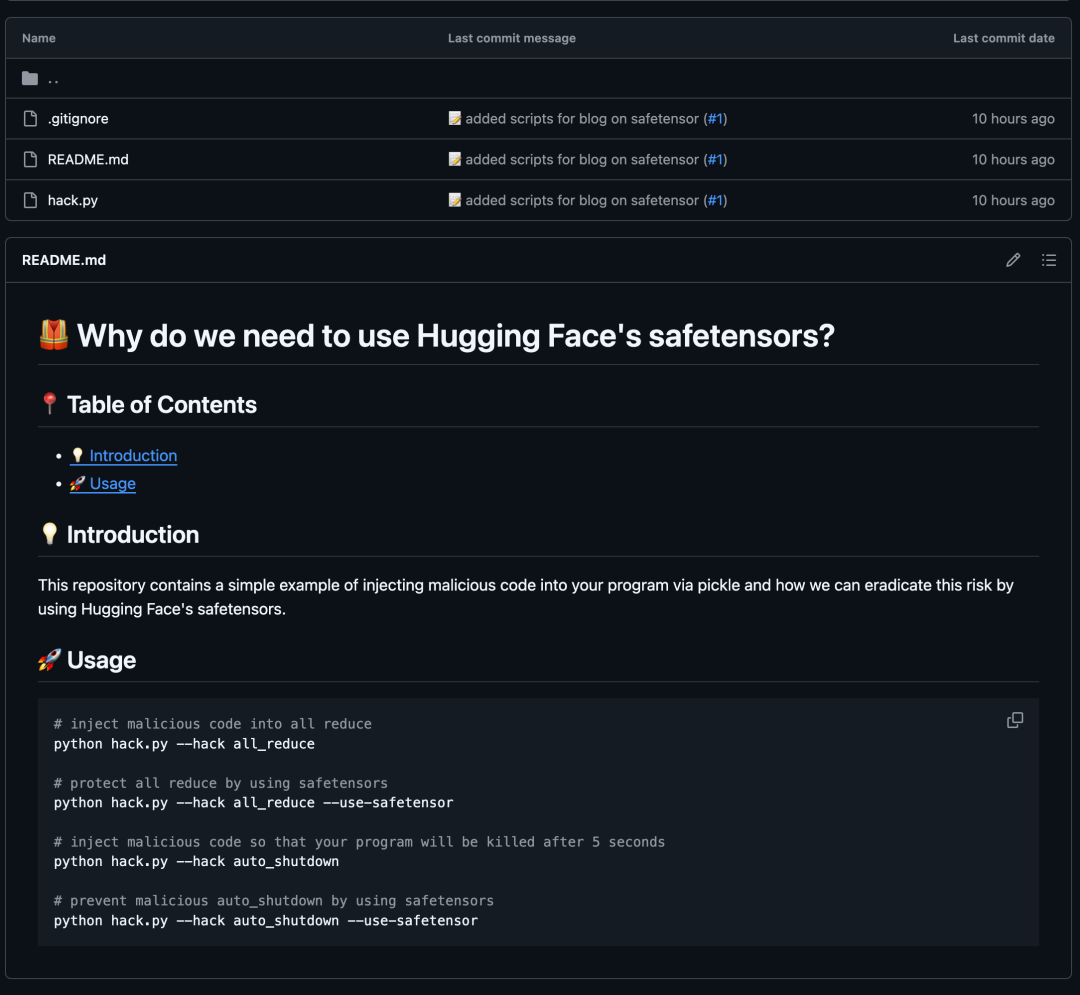Click the 'Name' column header
Screen dimensions: 1080x995
click(x=39, y=39)
